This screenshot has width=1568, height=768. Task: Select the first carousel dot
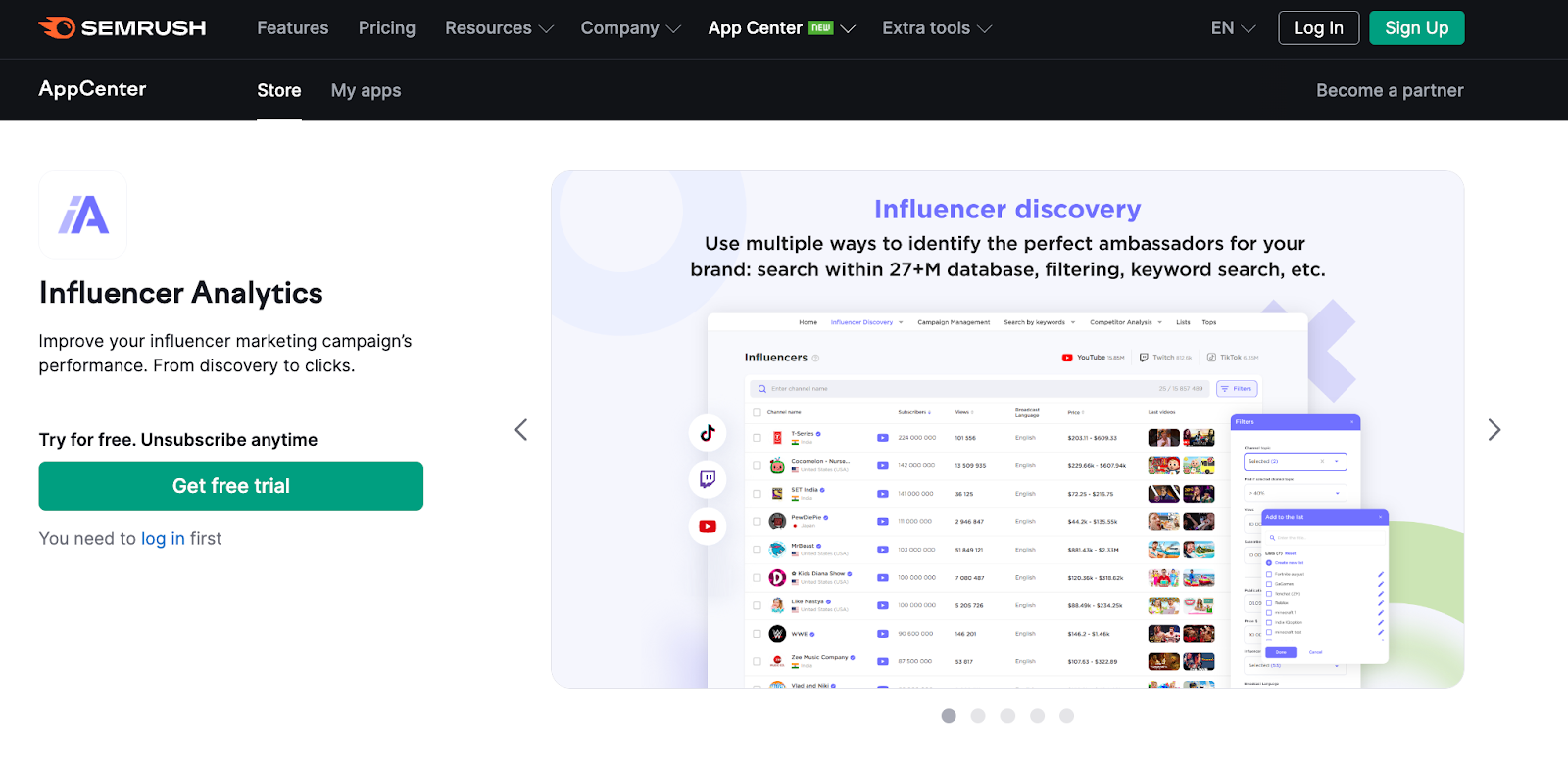[x=949, y=716]
